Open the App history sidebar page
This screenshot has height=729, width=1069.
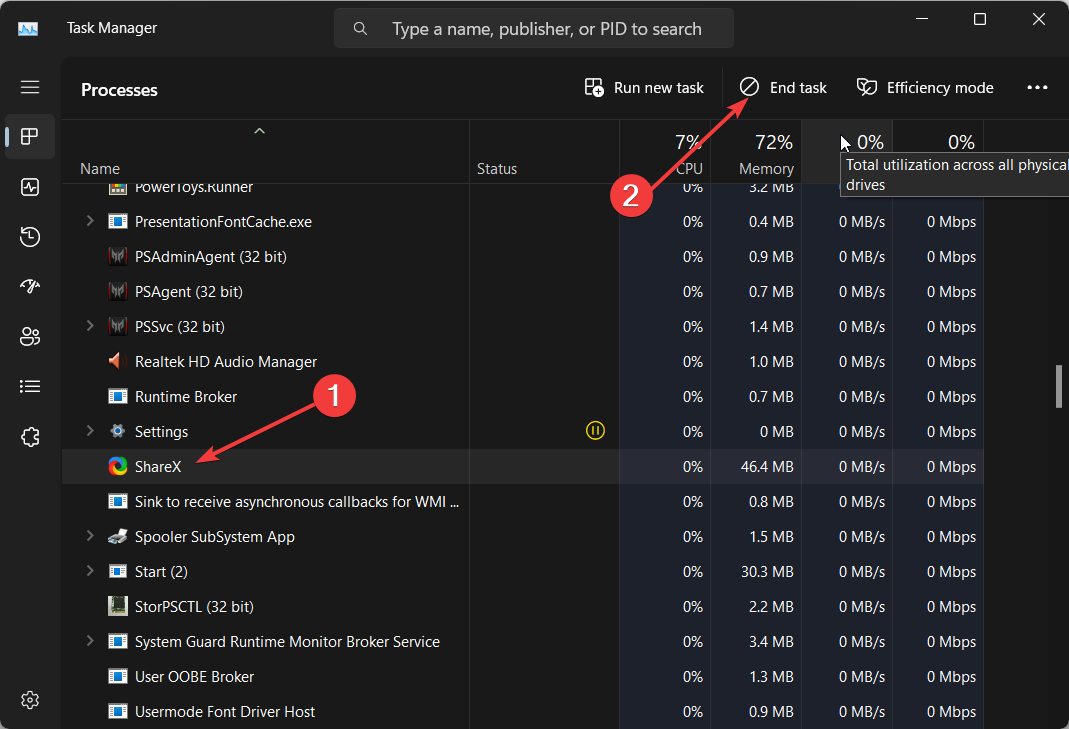click(x=30, y=237)
